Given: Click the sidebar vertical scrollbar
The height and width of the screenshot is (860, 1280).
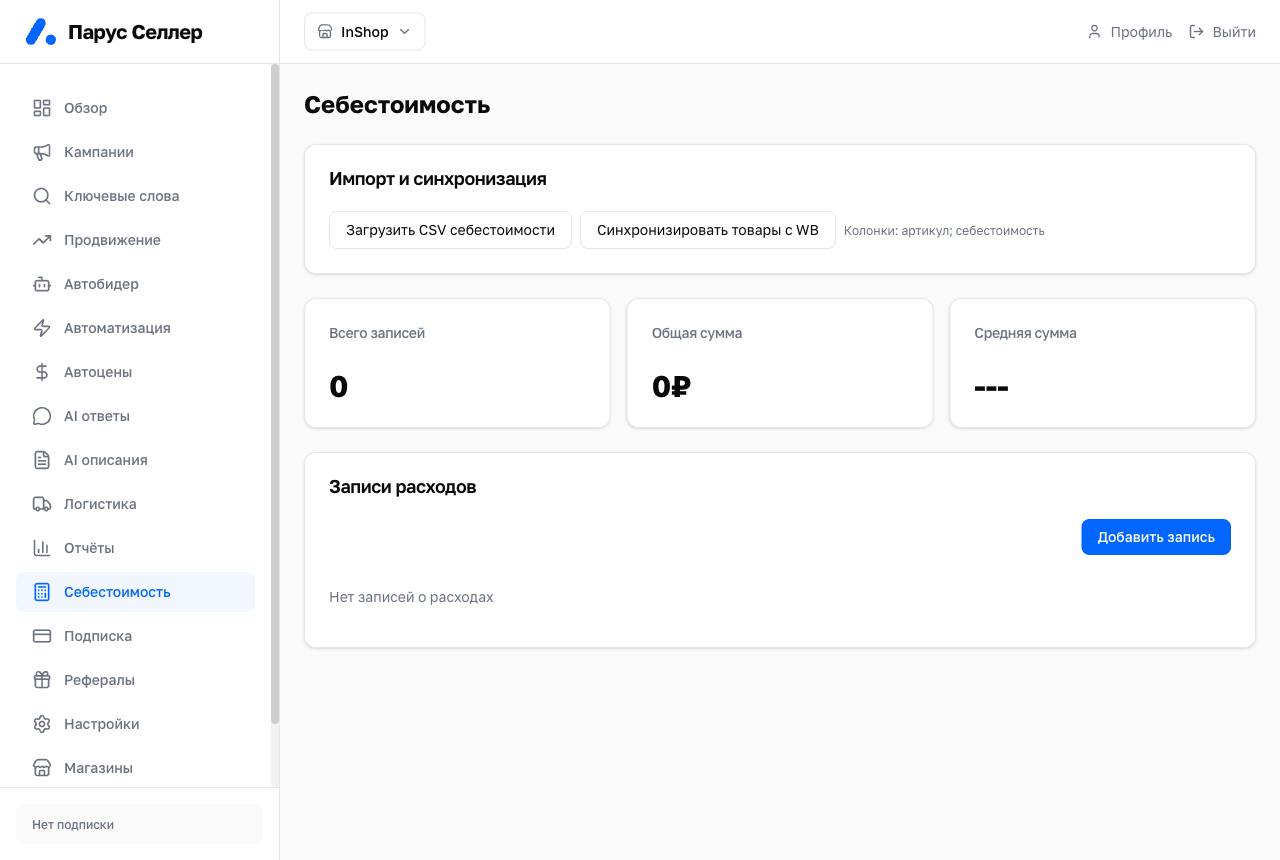Looking at the screenshot, I should click(275, 394).
